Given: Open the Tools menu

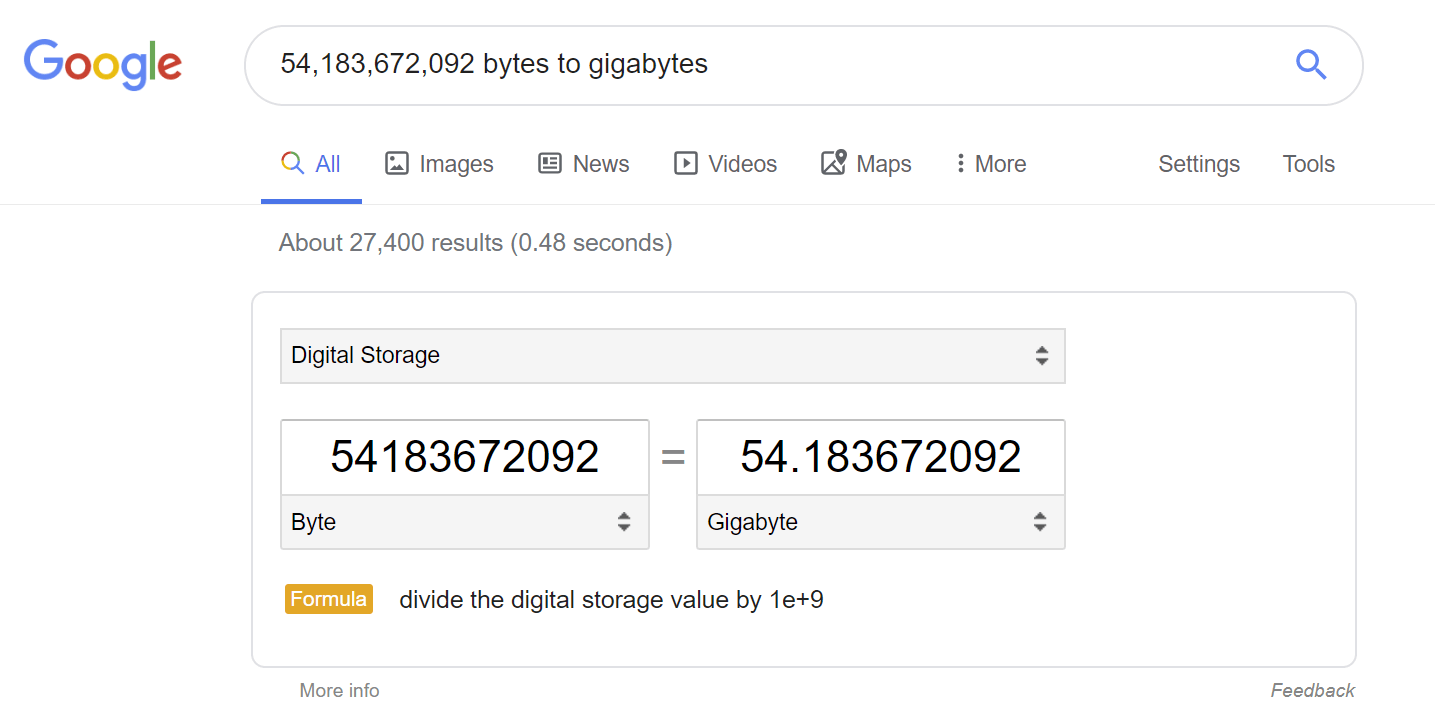Looking at the screenshot, I should coord(1308,163).
